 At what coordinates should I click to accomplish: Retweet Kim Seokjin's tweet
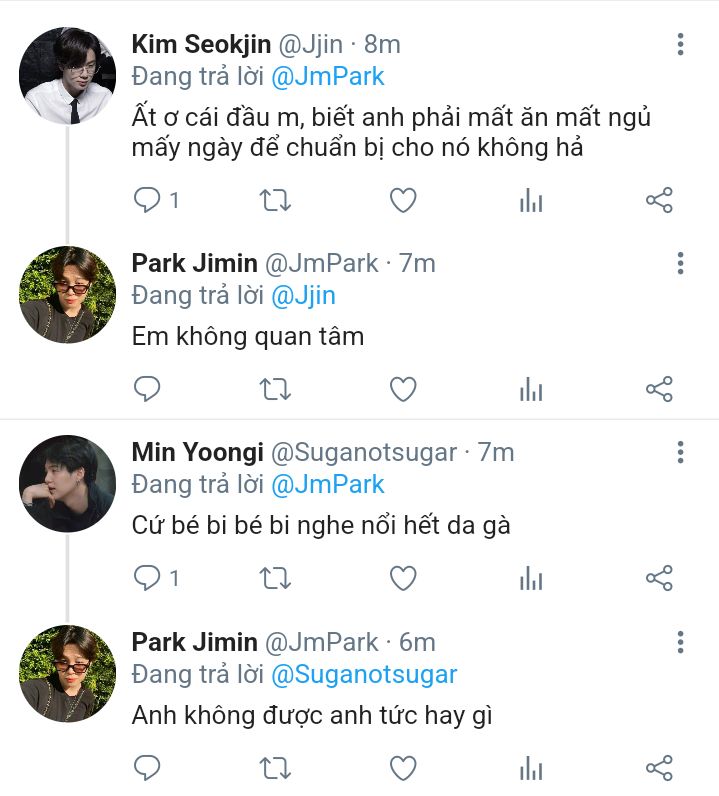(275, 200)
